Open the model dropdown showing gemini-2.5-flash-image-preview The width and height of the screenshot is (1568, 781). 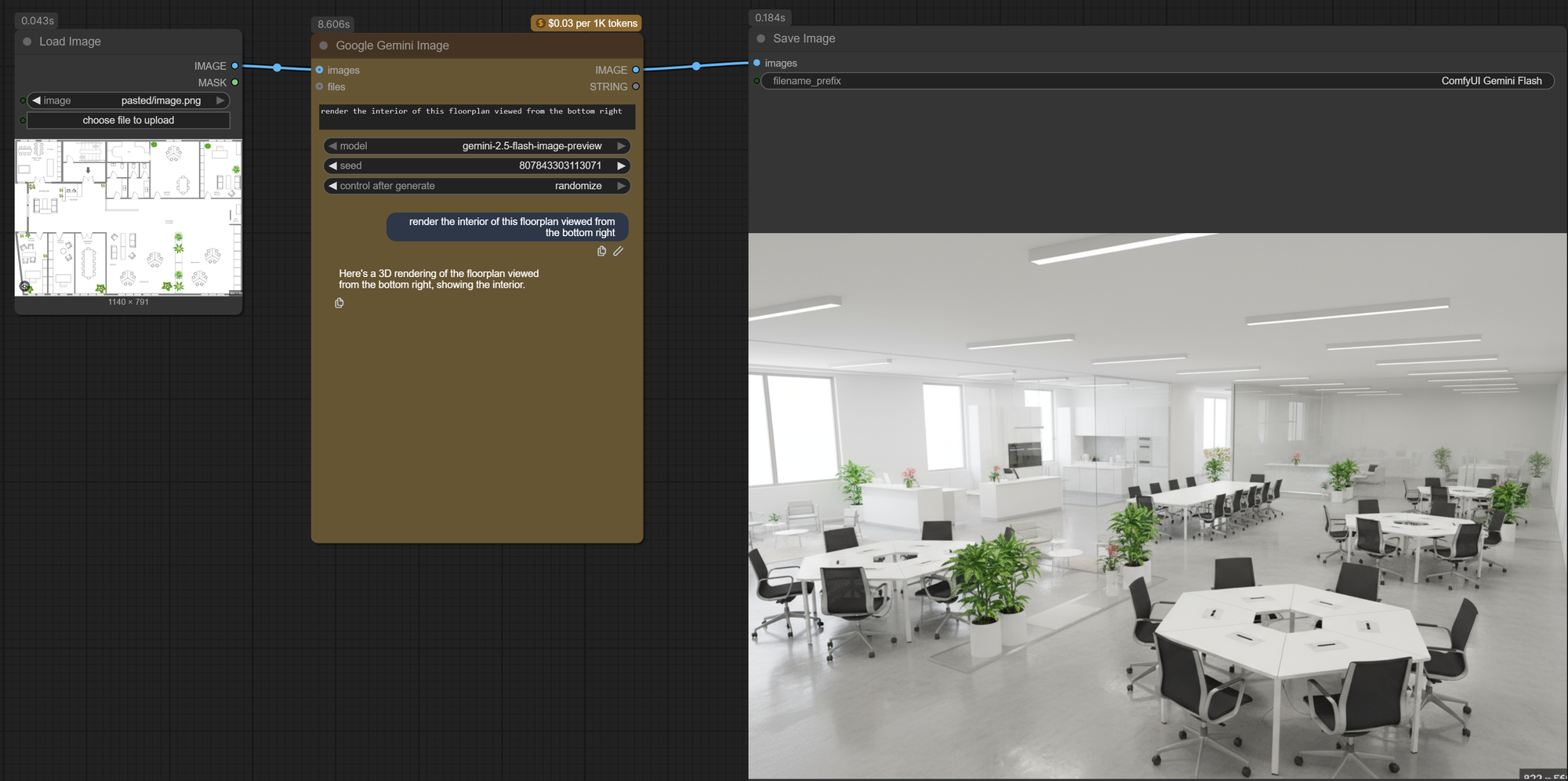pyautogui.click(x=477, y=146)
